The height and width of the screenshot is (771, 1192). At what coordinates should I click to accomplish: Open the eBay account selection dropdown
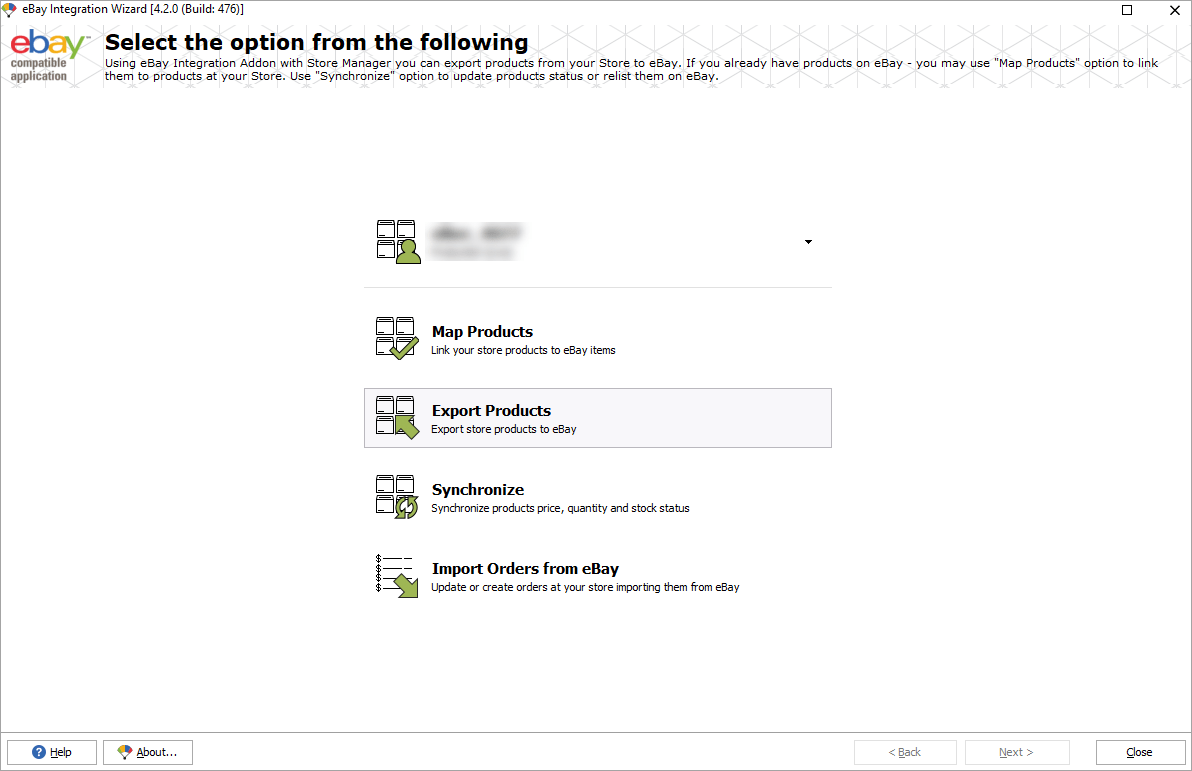(x=807, y=241)
